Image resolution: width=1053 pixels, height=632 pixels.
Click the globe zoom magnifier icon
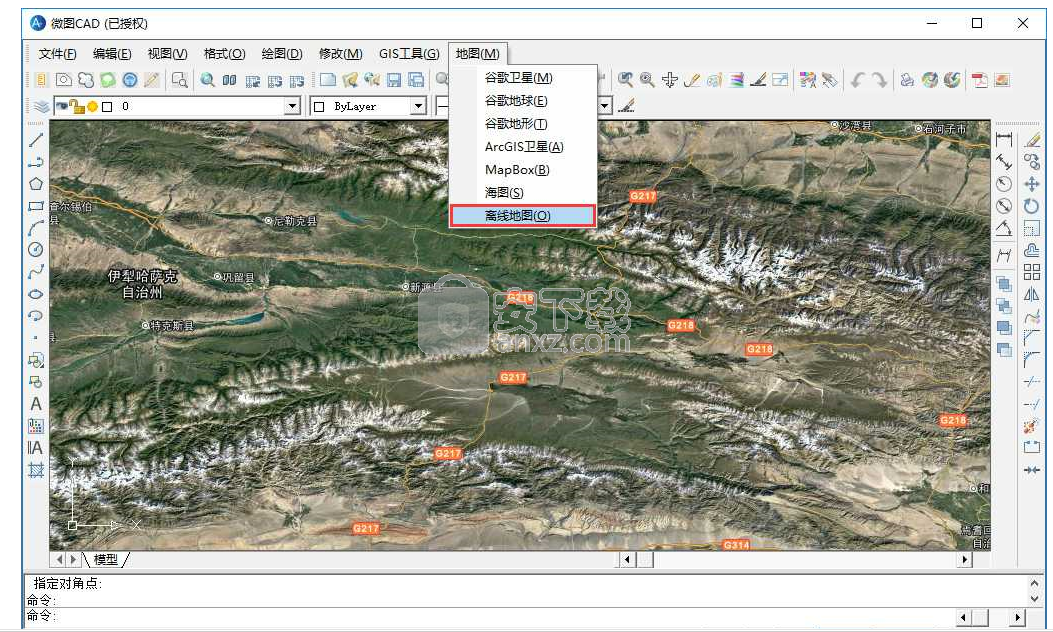pyautogui.click(x=208, y=81)
